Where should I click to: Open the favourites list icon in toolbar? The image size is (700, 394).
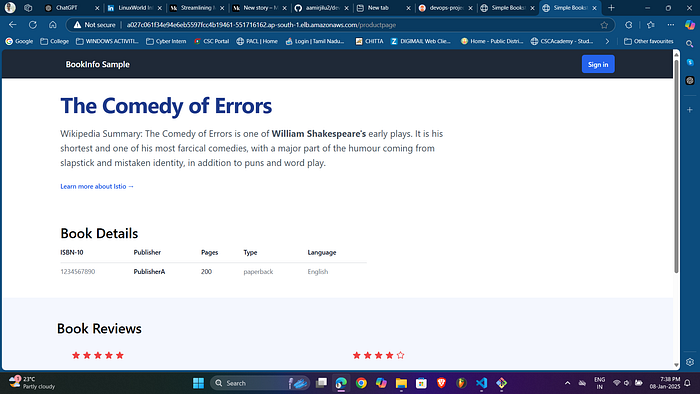click(650, 25)
